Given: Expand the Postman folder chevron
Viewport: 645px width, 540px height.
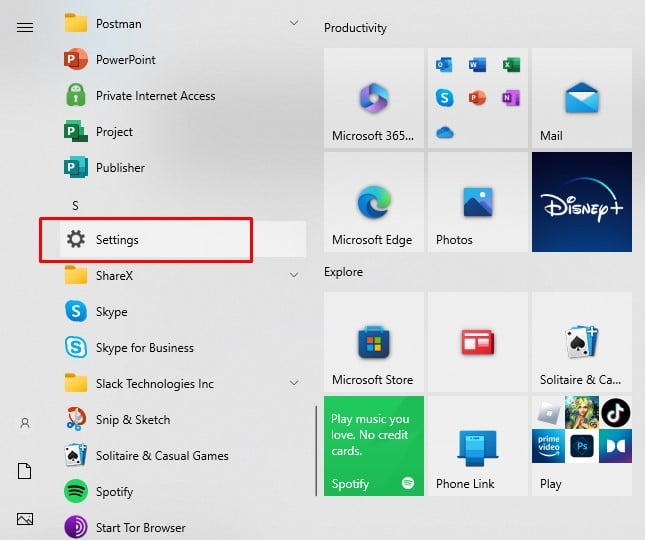Looking at the screenshot, I should point(294,23).
